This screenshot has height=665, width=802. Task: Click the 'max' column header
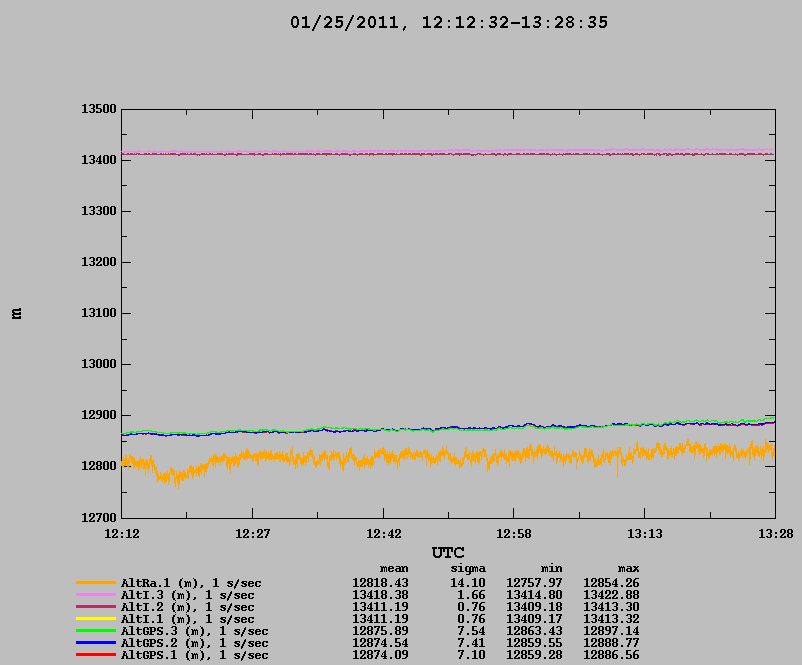628,569
